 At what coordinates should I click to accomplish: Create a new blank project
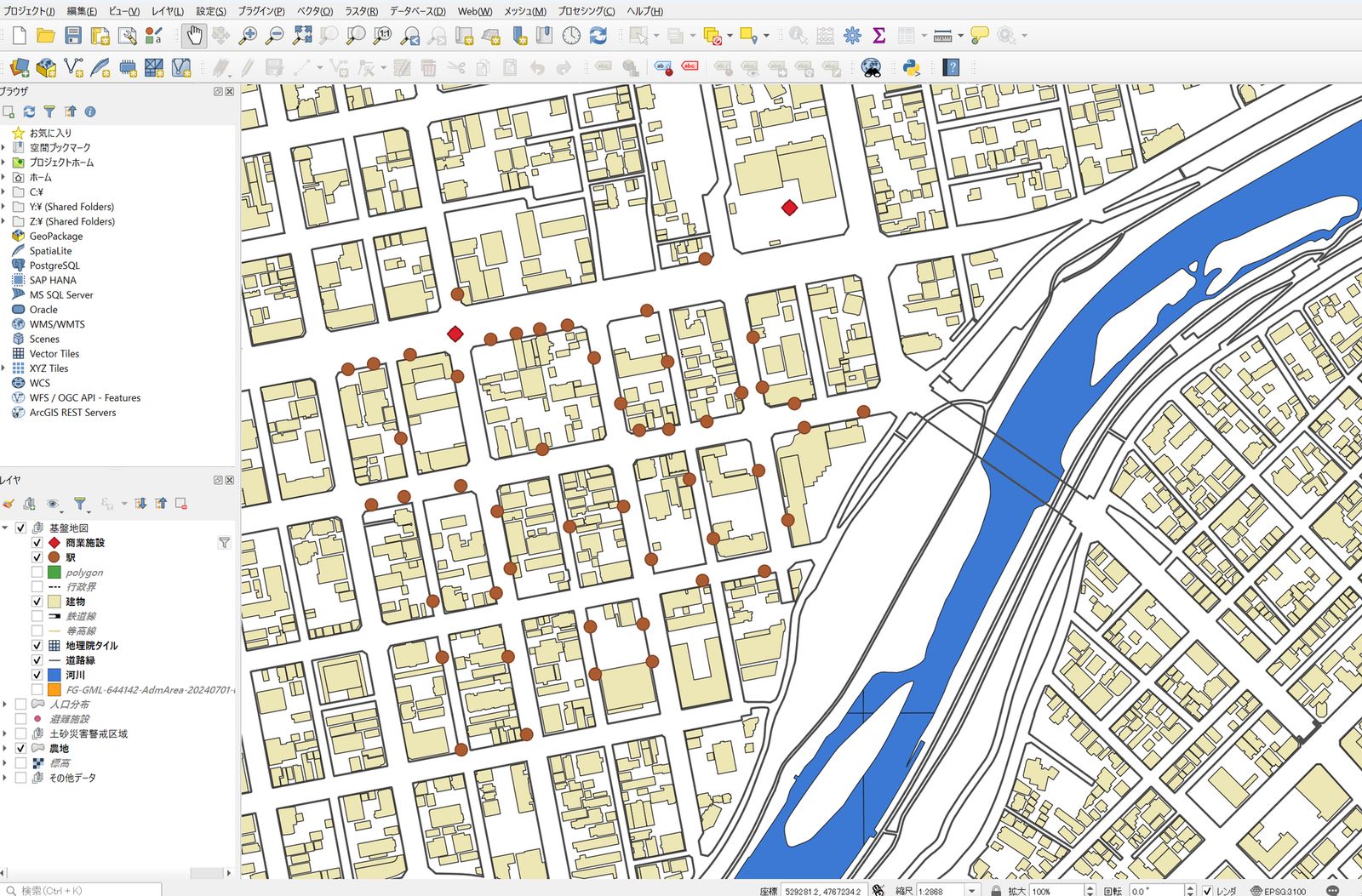pos(19,36)
